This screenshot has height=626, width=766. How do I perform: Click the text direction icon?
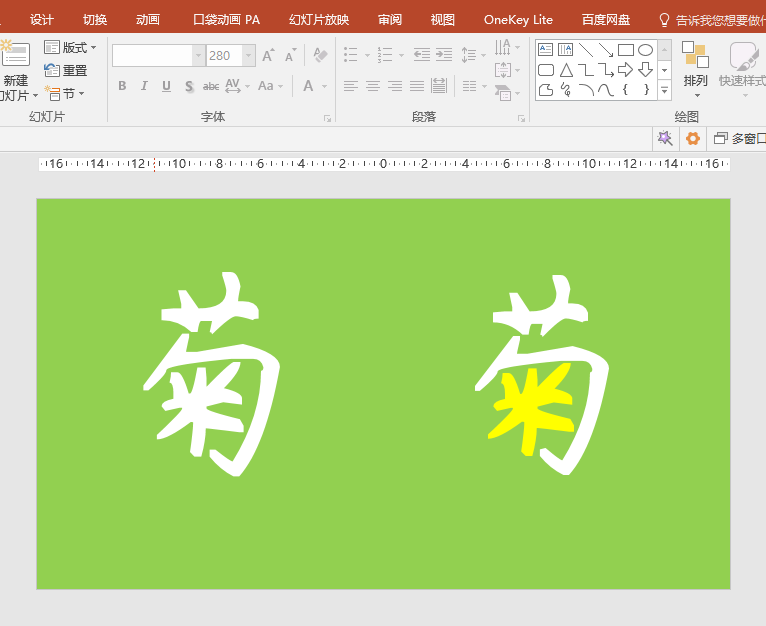pyautogui.click(x=503, y=47)
